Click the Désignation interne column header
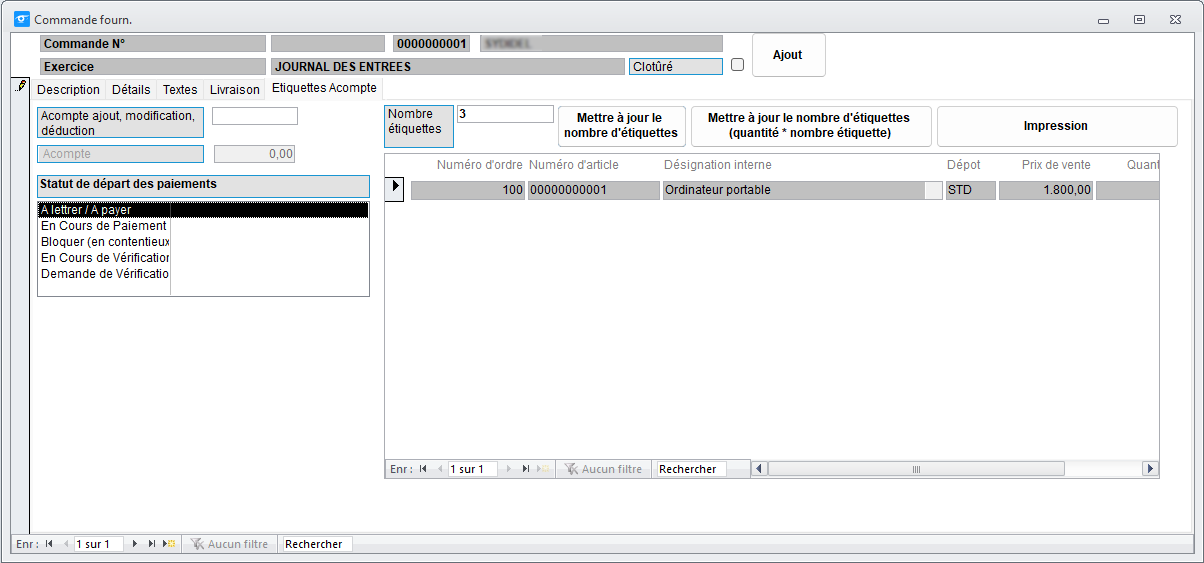Screen dimensions: 1204x563 (x=717, y=165)
